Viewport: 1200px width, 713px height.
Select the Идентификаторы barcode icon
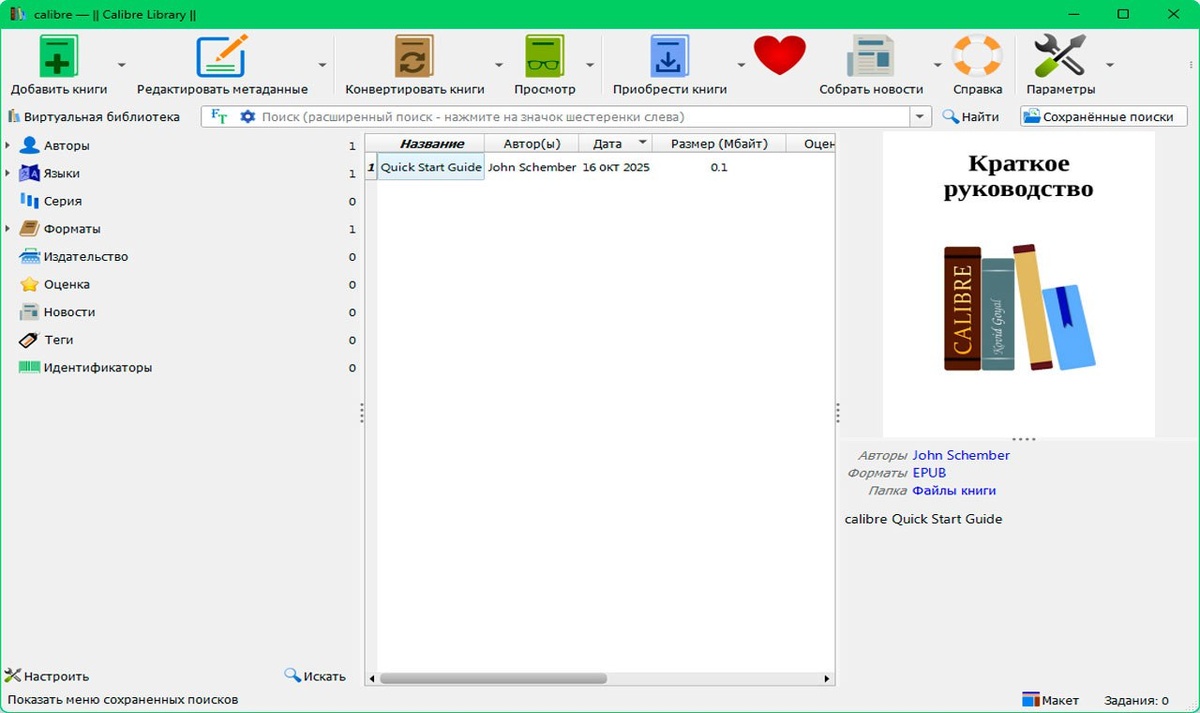[29, 368]
